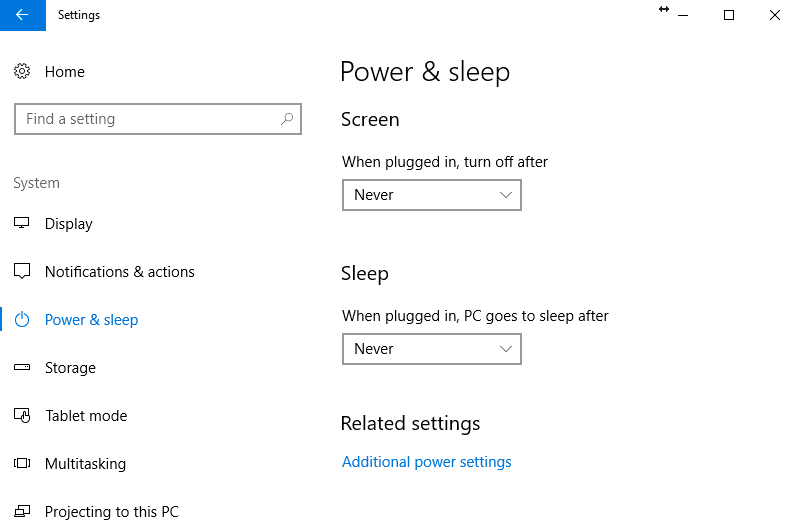This screenshot has height=524, width=790.
Task: Click the Power & sleep icon
Action: click(22, 320)
